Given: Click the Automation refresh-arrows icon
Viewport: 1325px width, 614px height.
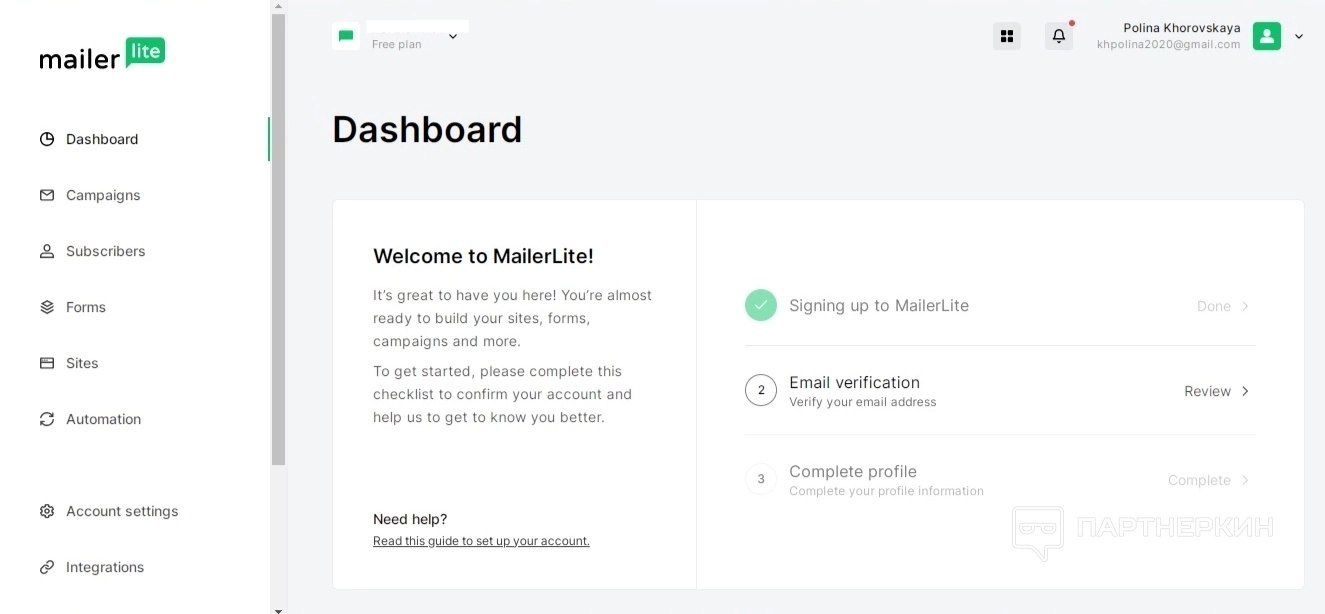Looking at the screenshot, I should (x=47, y=419).
